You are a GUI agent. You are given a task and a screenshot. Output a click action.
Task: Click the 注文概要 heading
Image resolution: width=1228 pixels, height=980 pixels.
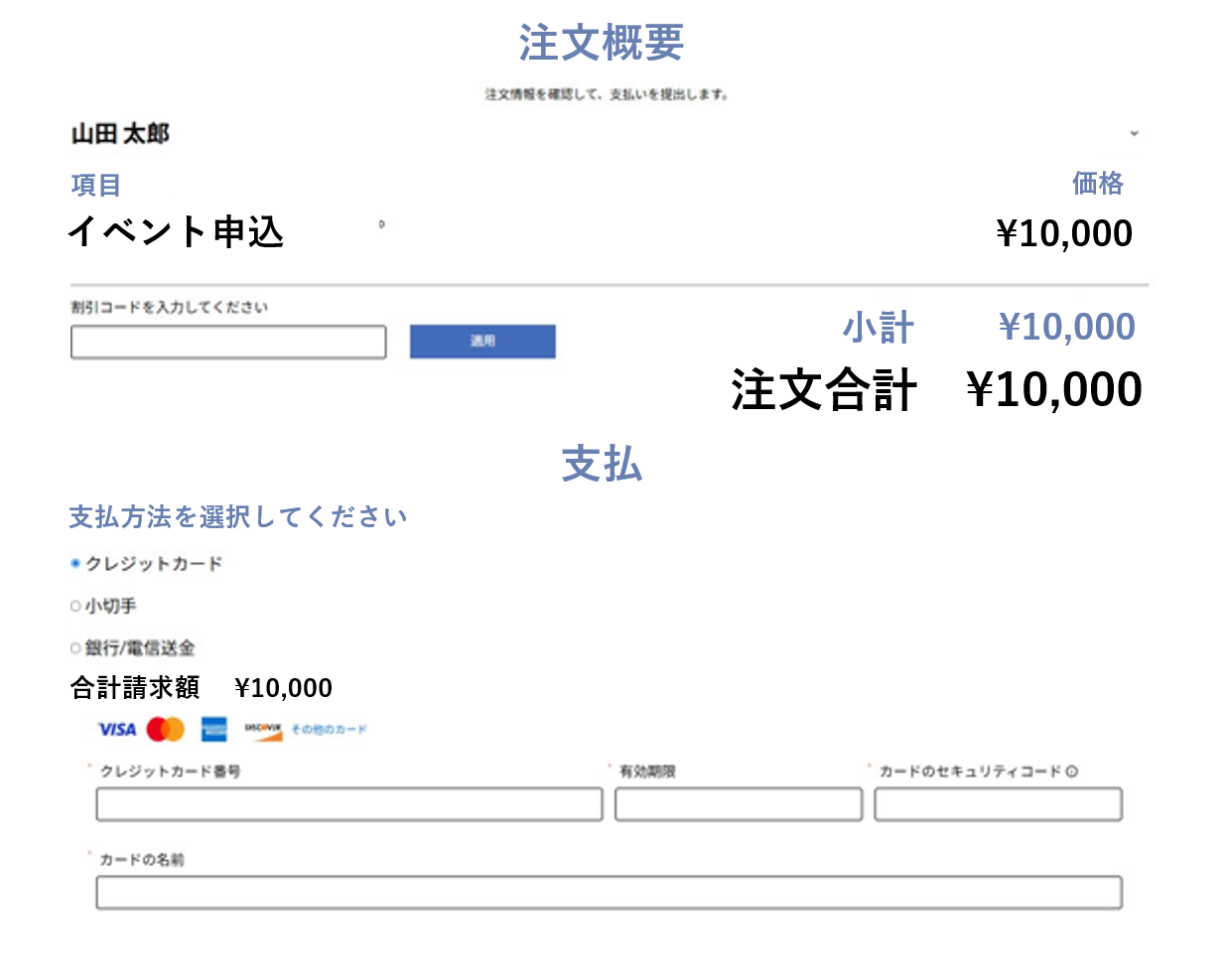[x=602, y=43]
